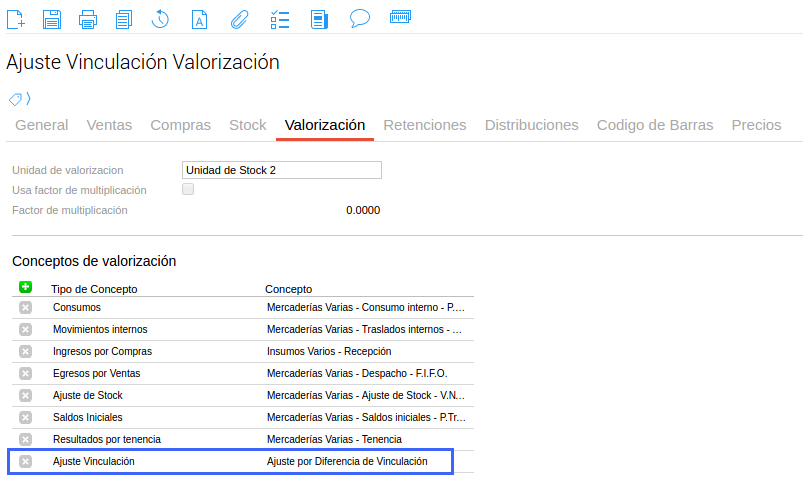Remove the Movimientos internos row

point(25,329)
